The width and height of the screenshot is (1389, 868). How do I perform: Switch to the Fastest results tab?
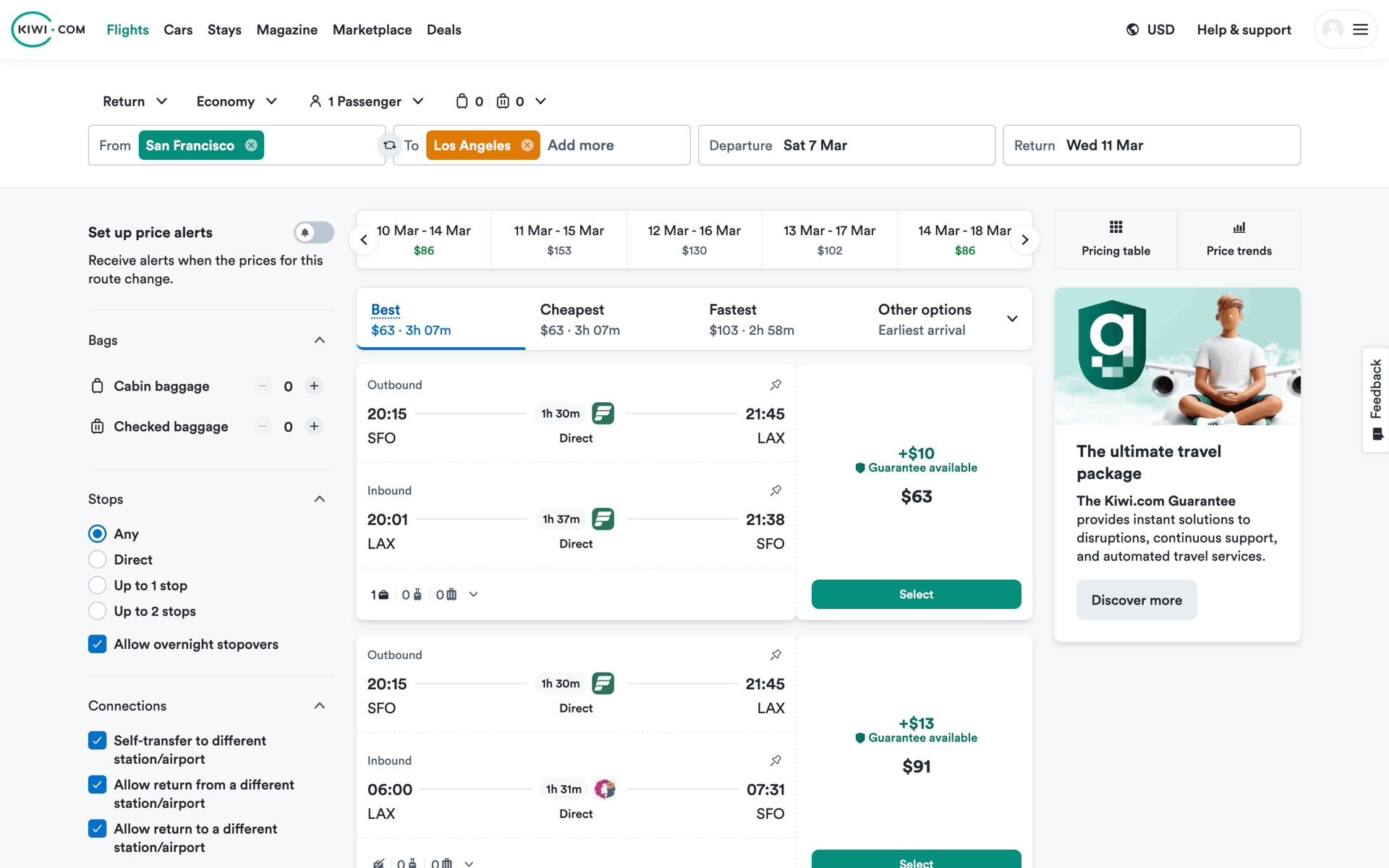[779, 319]
